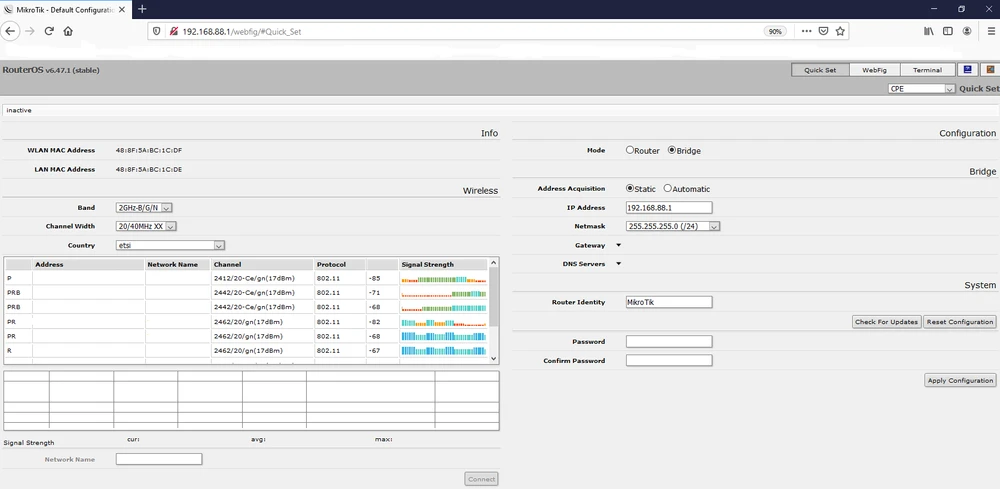Open the Library icon in toolbar

[x=929, y=31]
